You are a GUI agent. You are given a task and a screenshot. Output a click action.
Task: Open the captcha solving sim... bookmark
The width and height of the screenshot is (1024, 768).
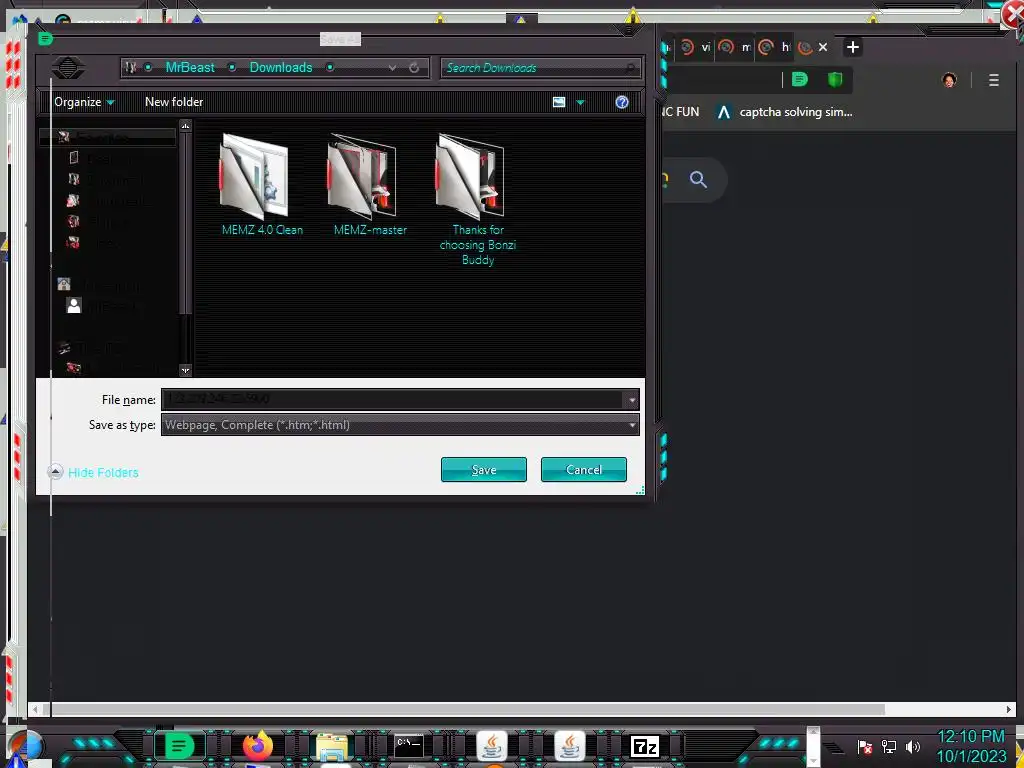point(784,112)
